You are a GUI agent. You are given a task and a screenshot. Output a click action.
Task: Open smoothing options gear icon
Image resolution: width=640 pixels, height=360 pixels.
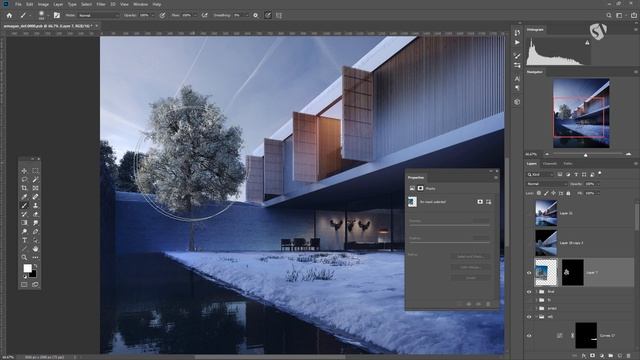point(256,16)
